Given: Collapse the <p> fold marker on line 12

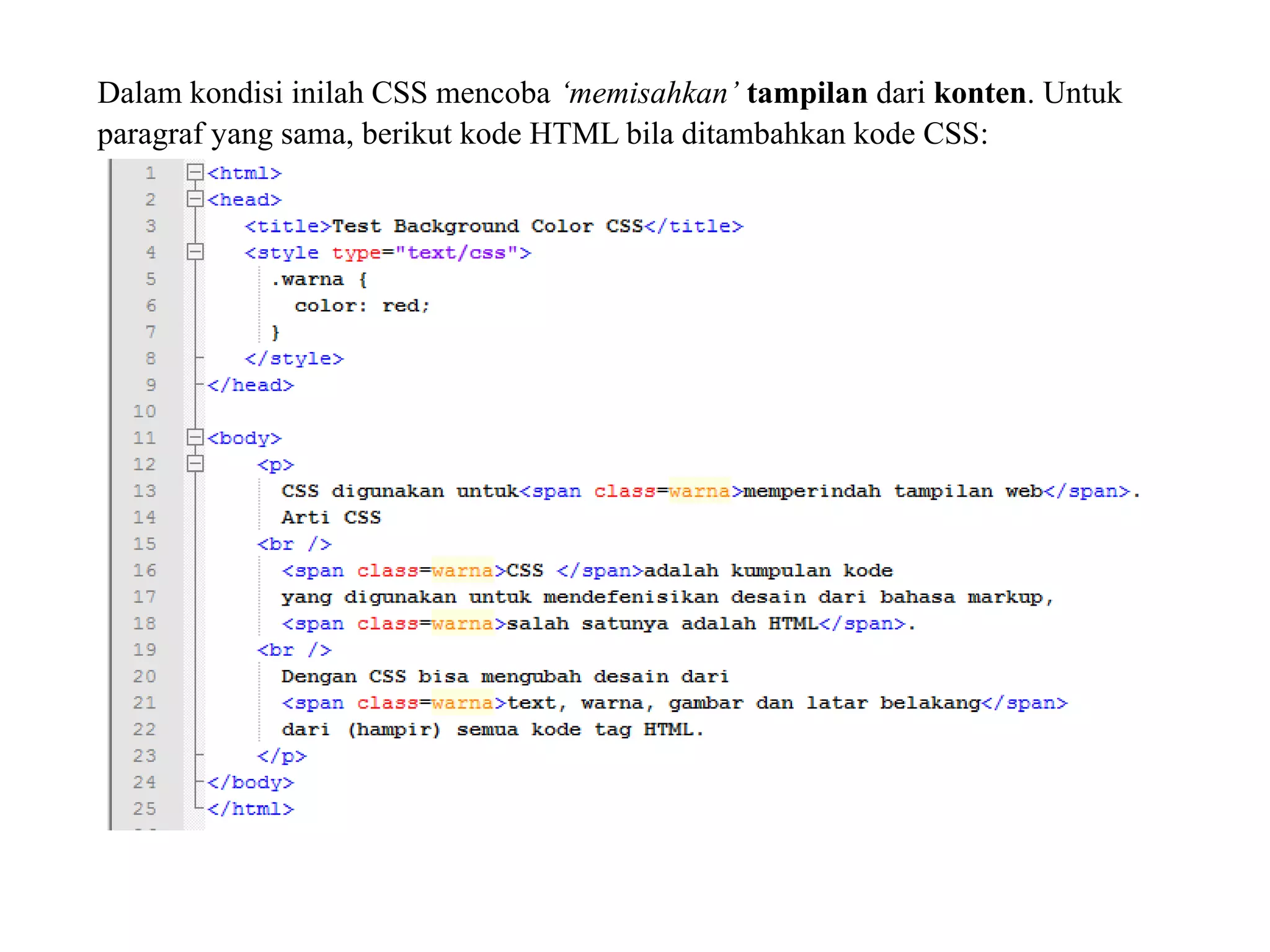Looking at the screenshot, I should (195, 464).
